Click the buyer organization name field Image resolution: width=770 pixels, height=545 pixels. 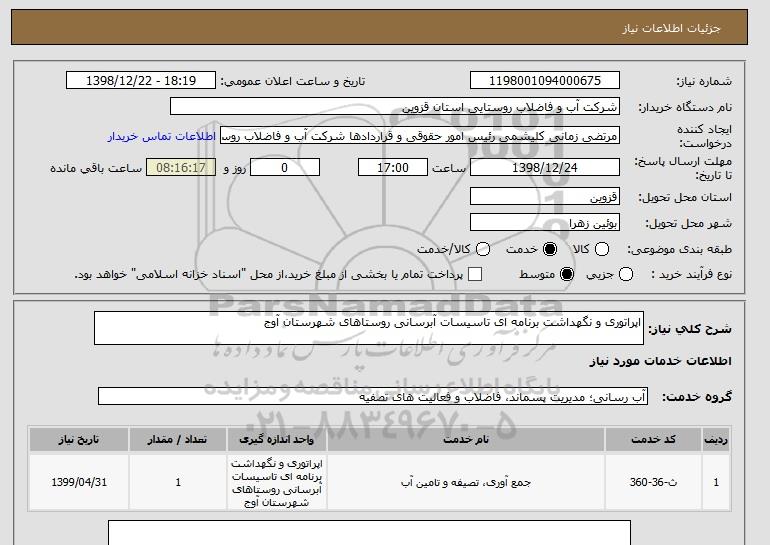coord(395,107)
